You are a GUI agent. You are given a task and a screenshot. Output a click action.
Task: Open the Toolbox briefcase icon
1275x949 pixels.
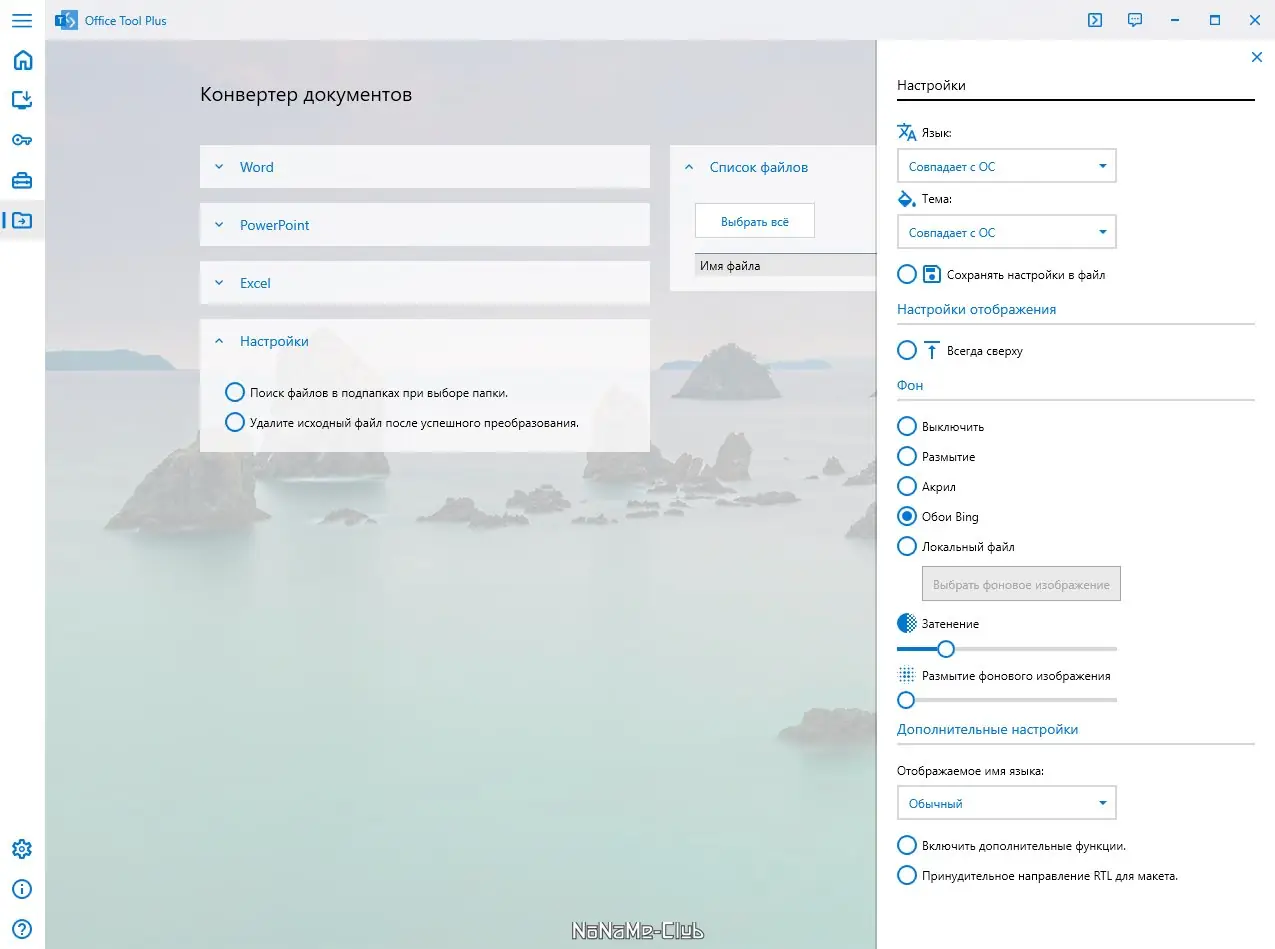[22, 180]
